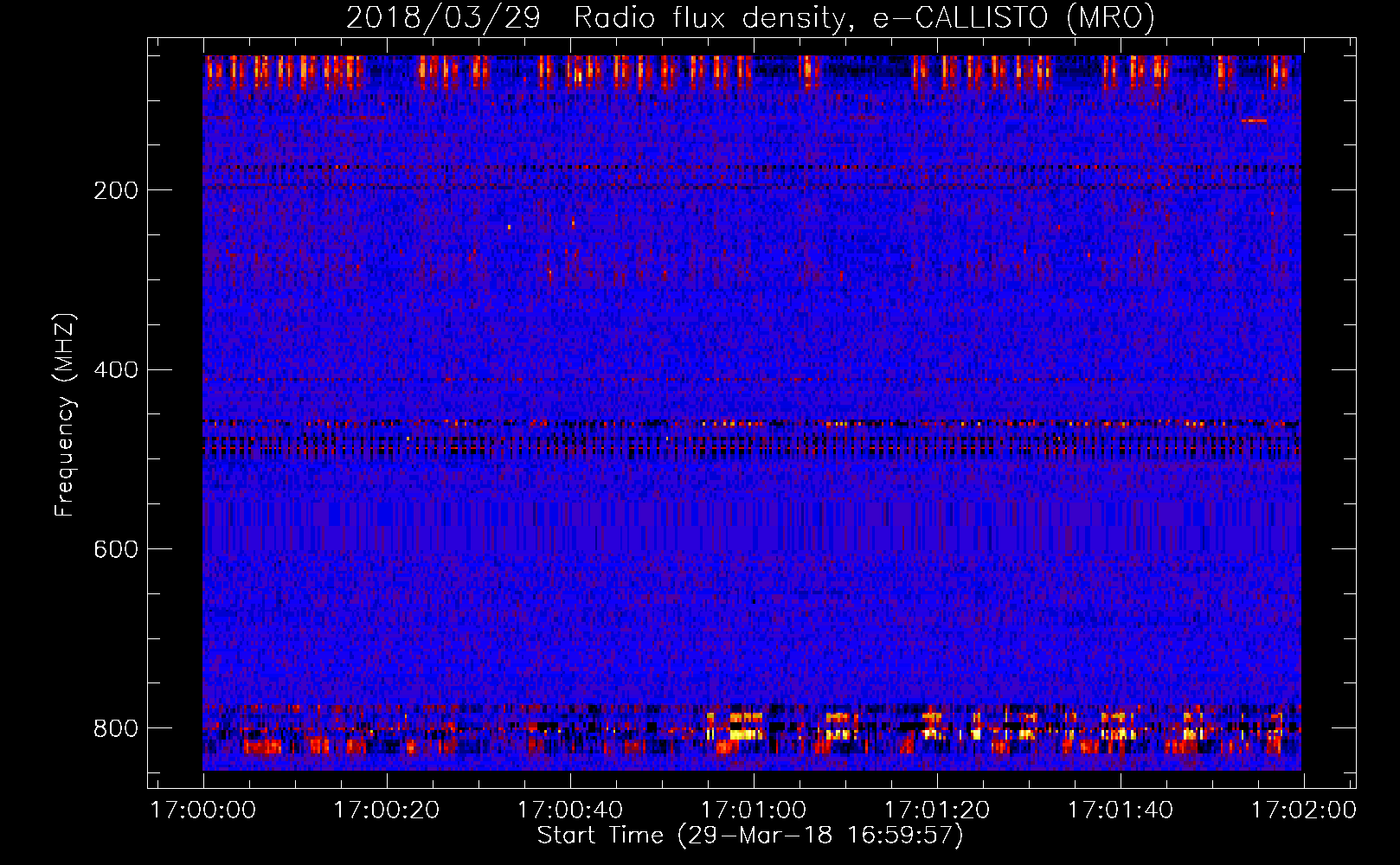Click the '800' frequency tick label
Viewport: 1400px width, 865px height.
tap(115, 728)
